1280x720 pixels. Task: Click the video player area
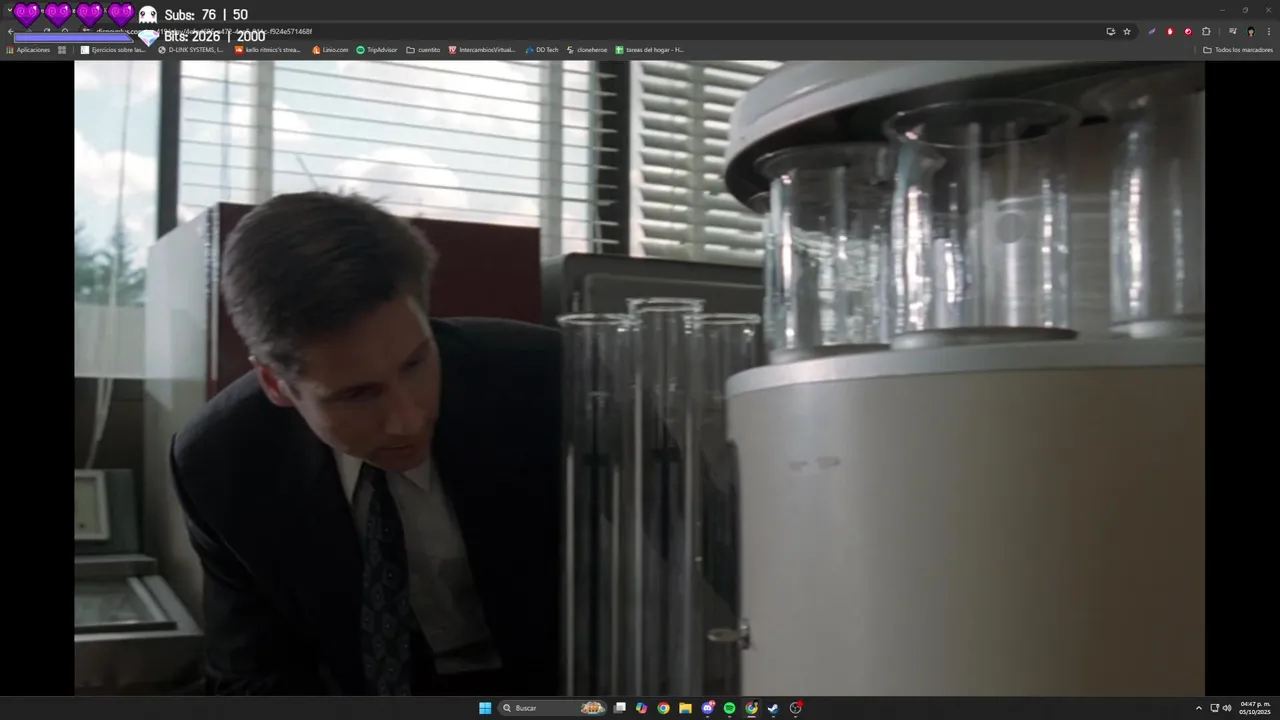click(639, 378)
